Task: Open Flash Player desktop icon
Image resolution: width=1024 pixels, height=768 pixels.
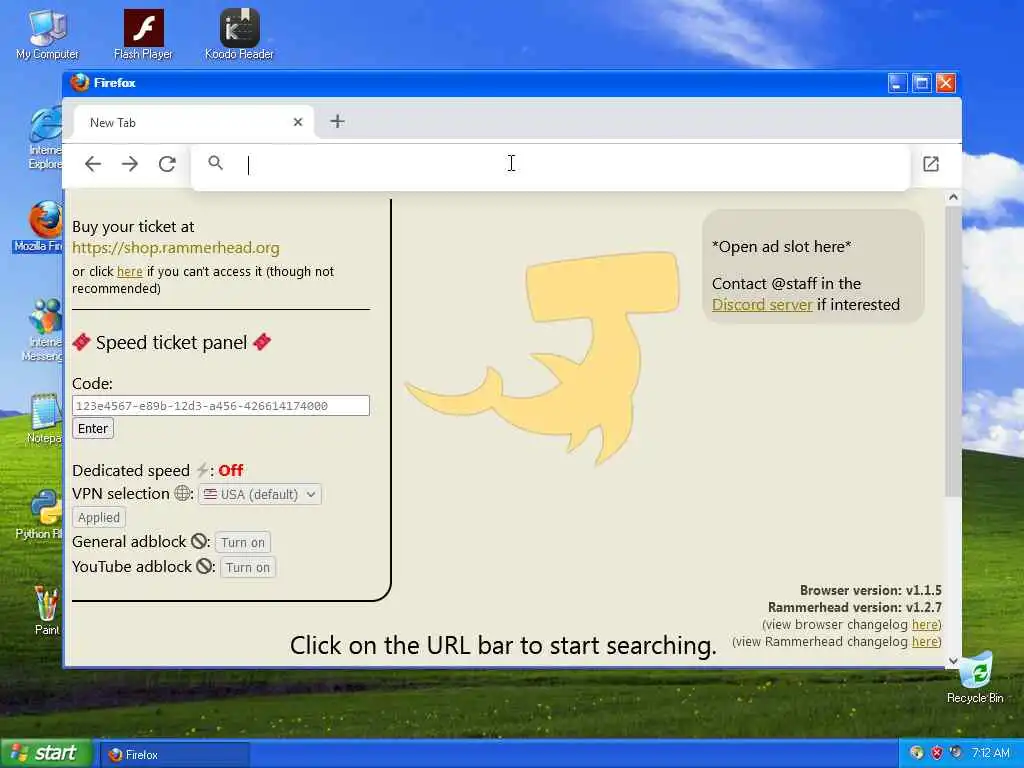Action: [143, 35]
